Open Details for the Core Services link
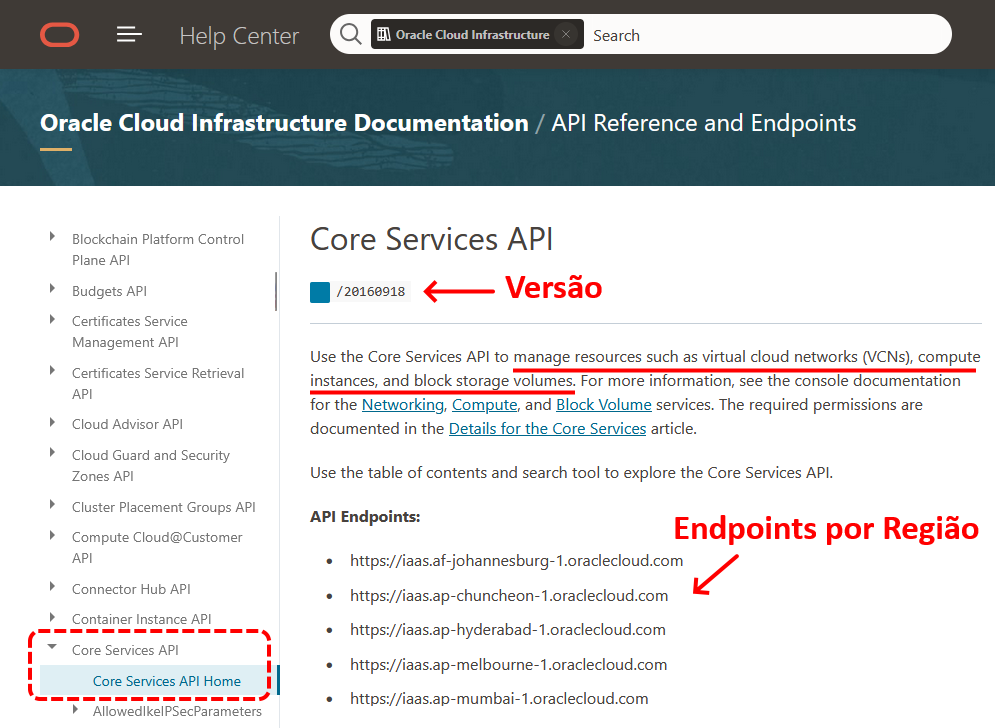The height and width of the screenshot is (728, 995). click(x=547, y=429)
